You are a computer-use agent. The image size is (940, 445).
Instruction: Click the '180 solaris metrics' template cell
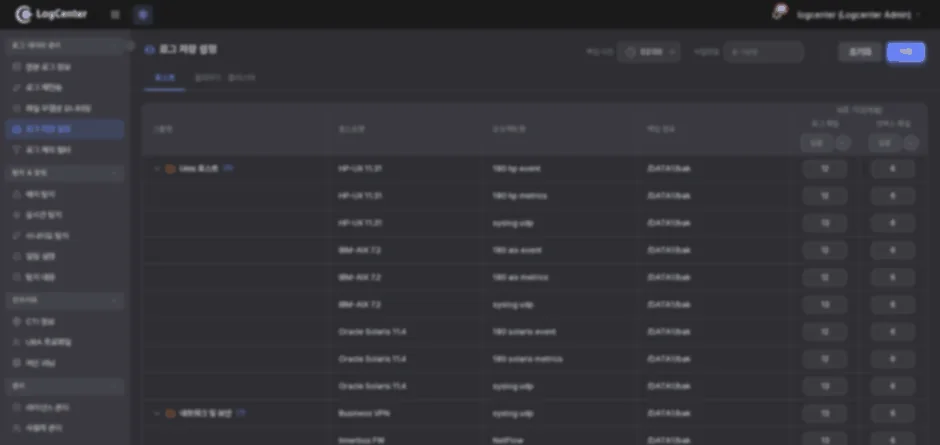click(528, 359)
